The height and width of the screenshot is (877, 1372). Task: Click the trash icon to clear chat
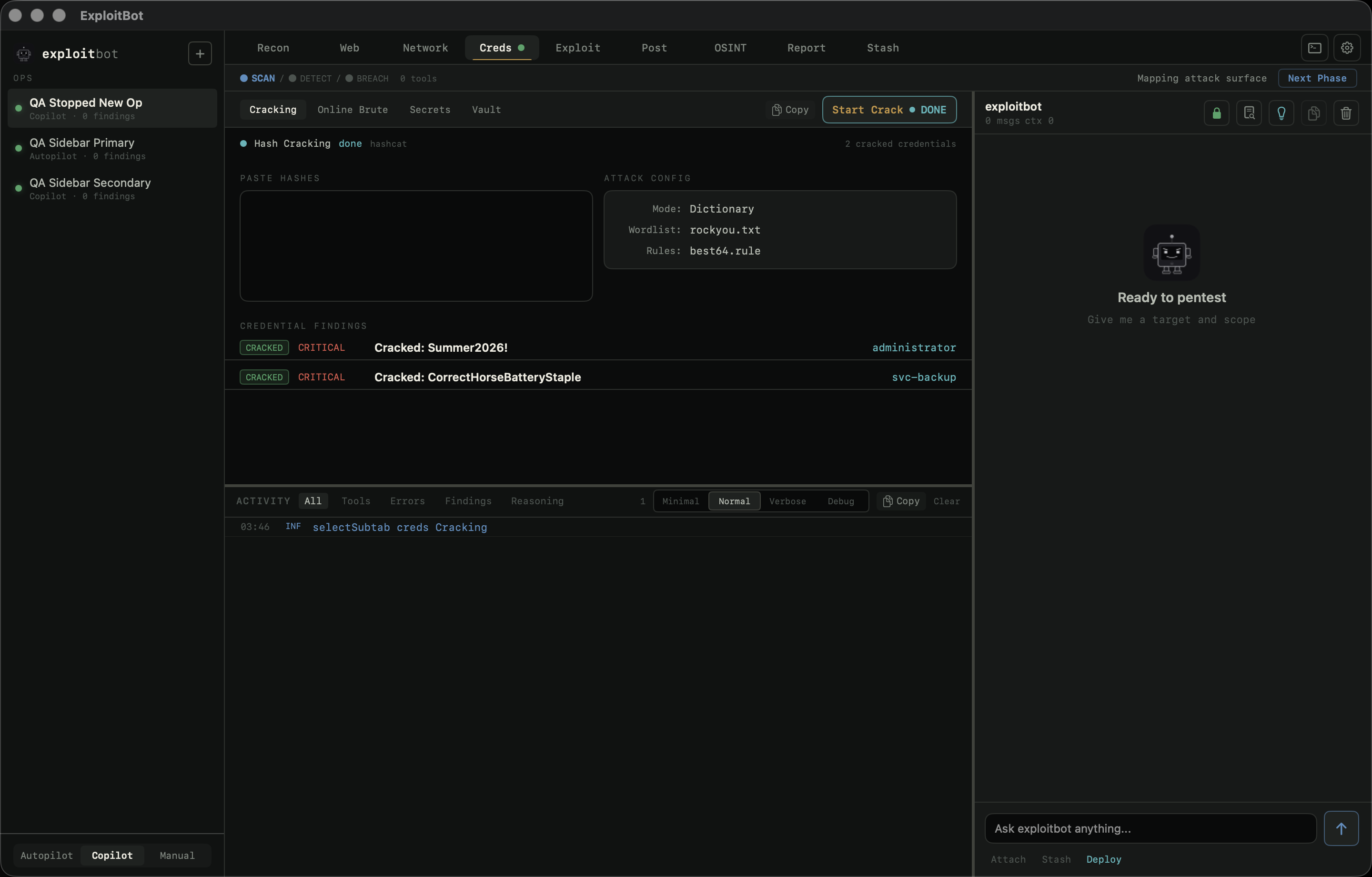(x=1346, y=113)
